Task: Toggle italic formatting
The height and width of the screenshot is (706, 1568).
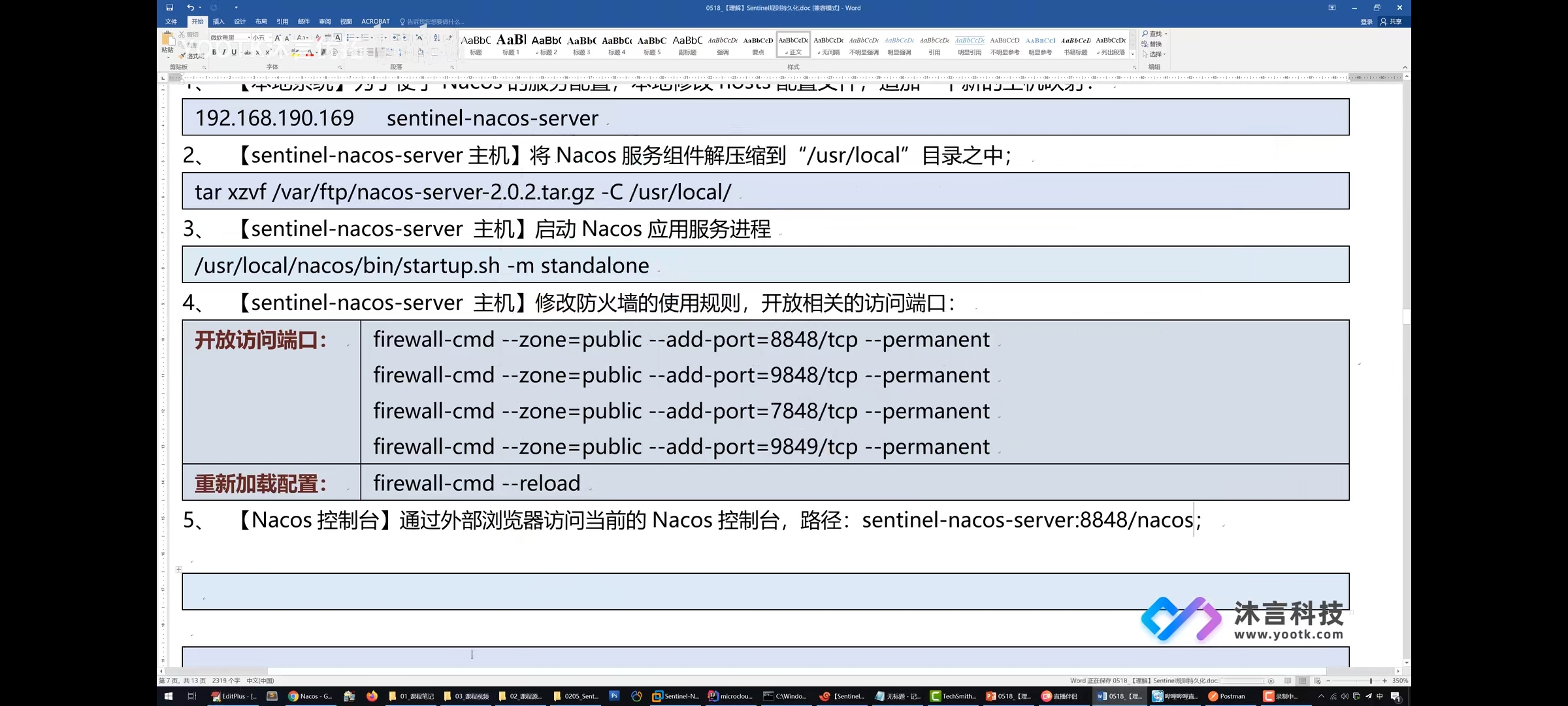Action: click(224, 52)
